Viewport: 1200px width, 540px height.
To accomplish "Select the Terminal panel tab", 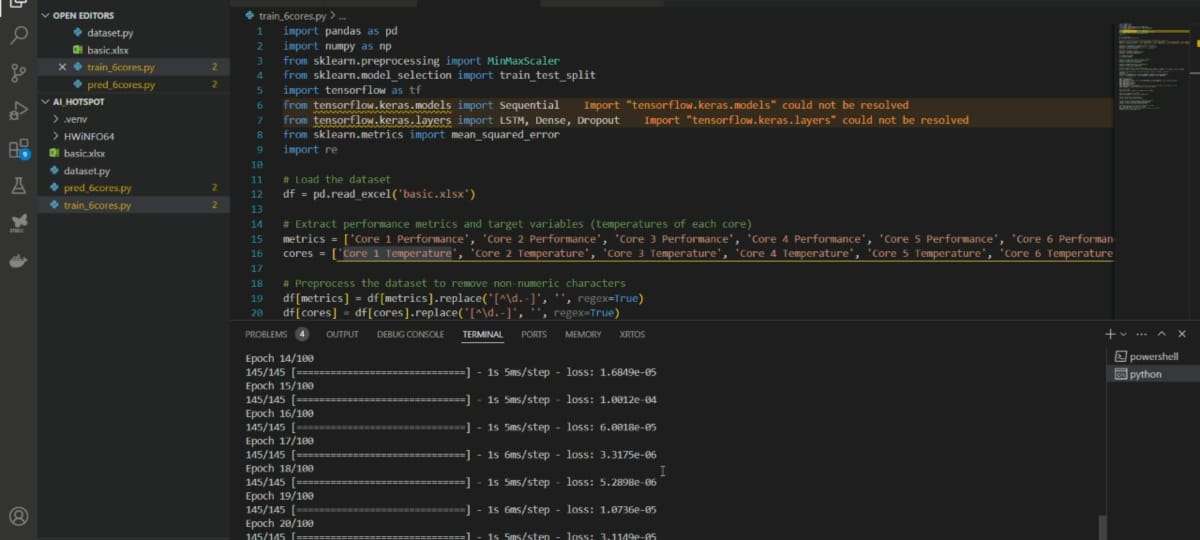I will 483,334.
